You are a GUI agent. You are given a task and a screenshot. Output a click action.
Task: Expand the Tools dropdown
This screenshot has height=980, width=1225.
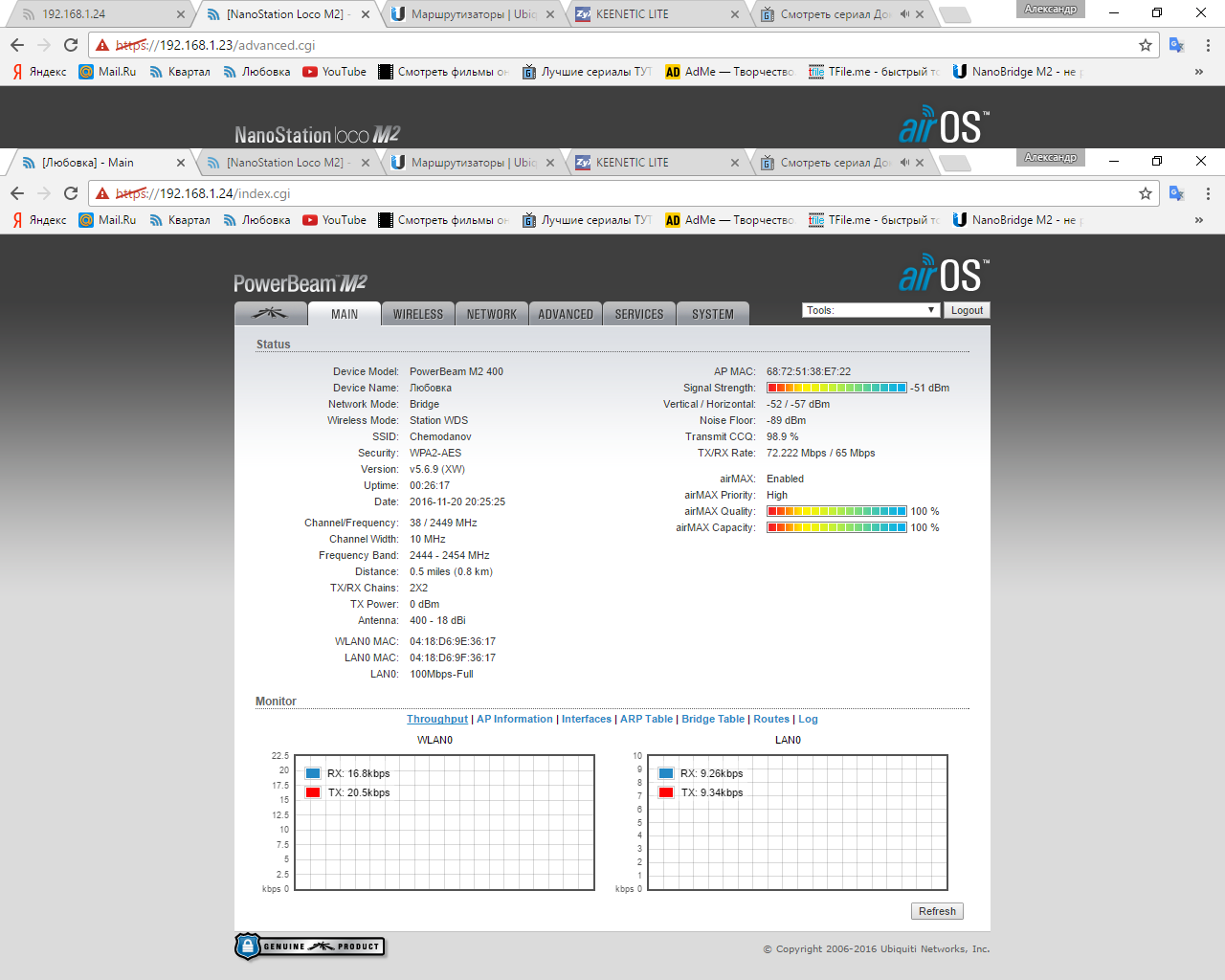coord(871,310)
